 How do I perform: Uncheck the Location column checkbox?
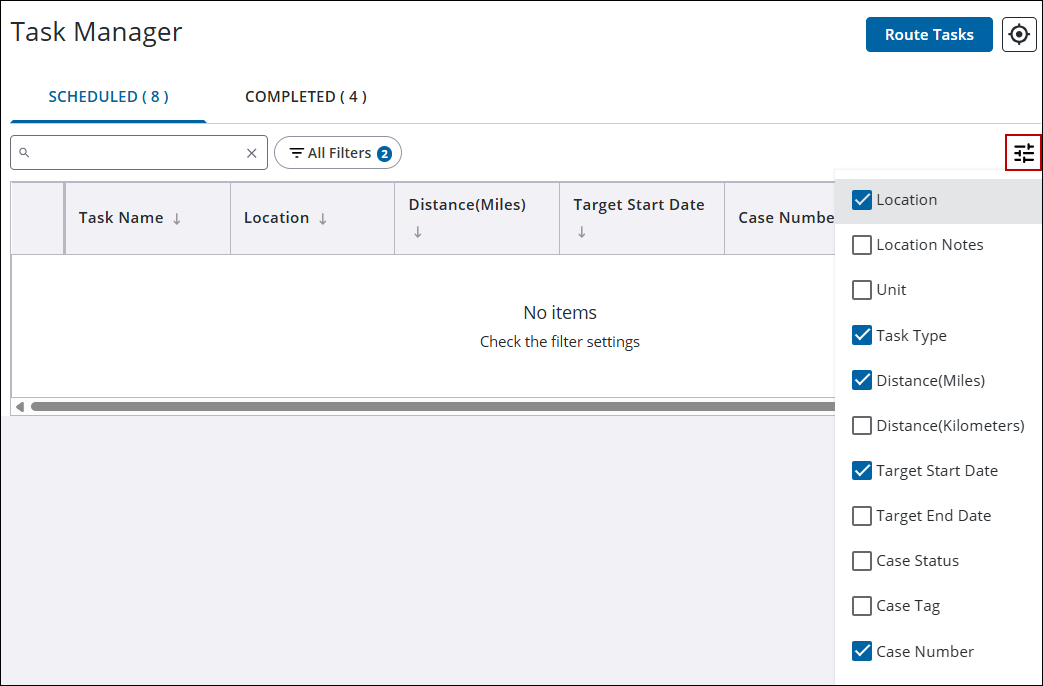pyautogui.click(x=862, y=200)
